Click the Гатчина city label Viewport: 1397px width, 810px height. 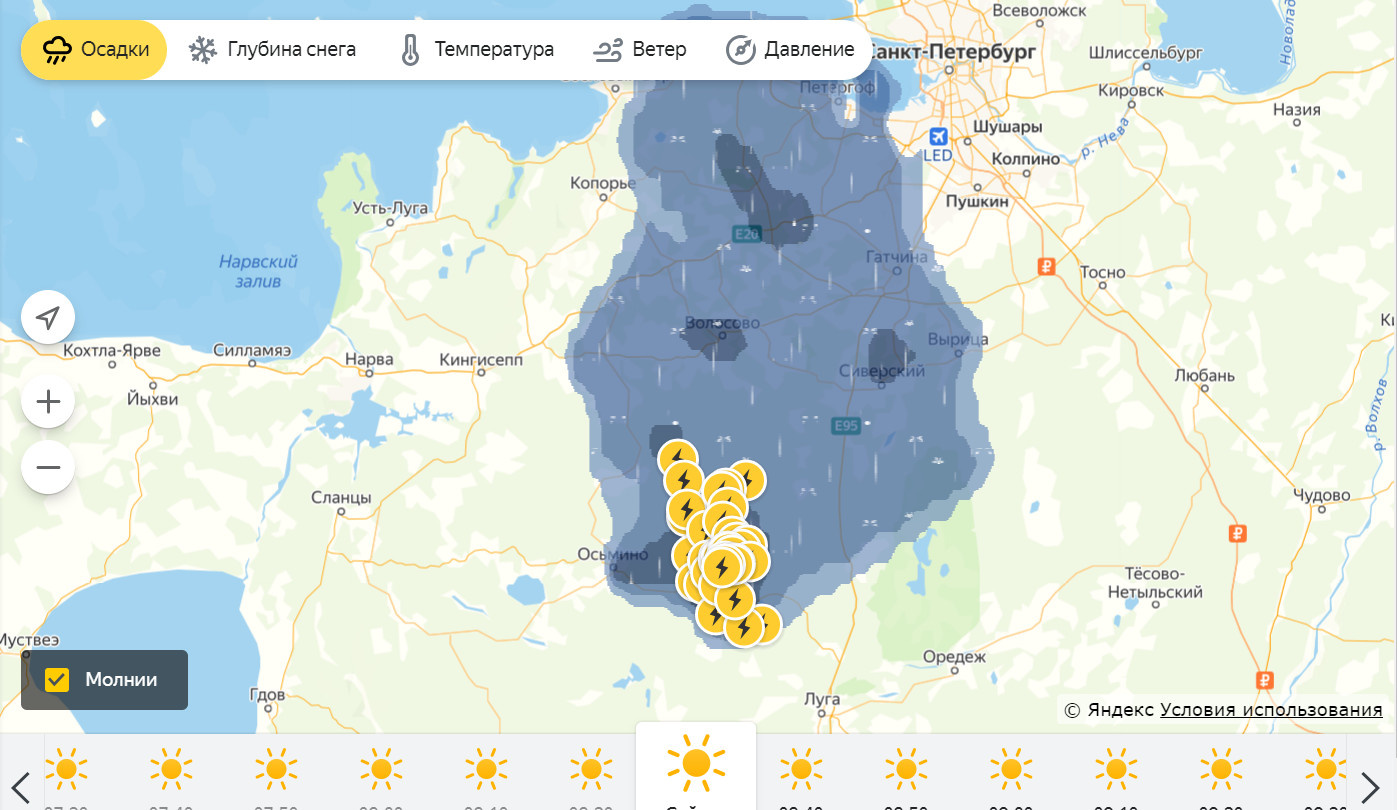(x=896, y=258)
